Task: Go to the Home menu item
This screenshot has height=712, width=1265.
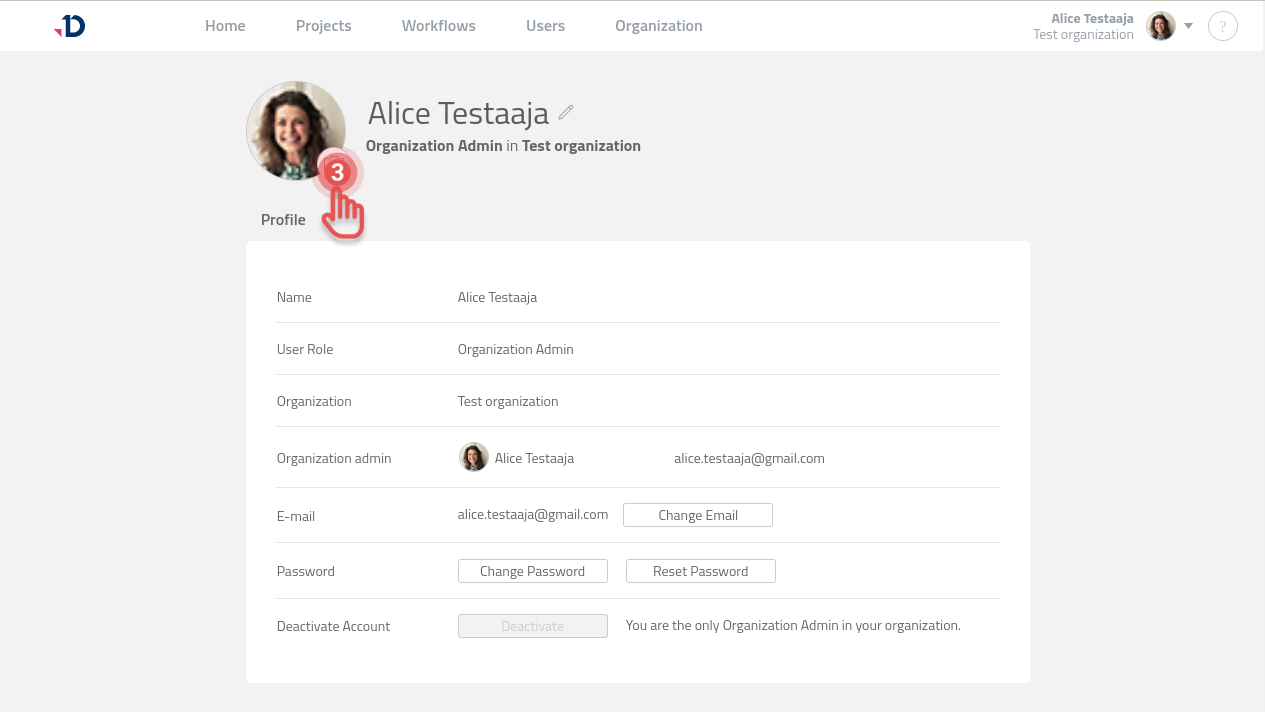Action: pyautogui.click(x=225, y=26)
